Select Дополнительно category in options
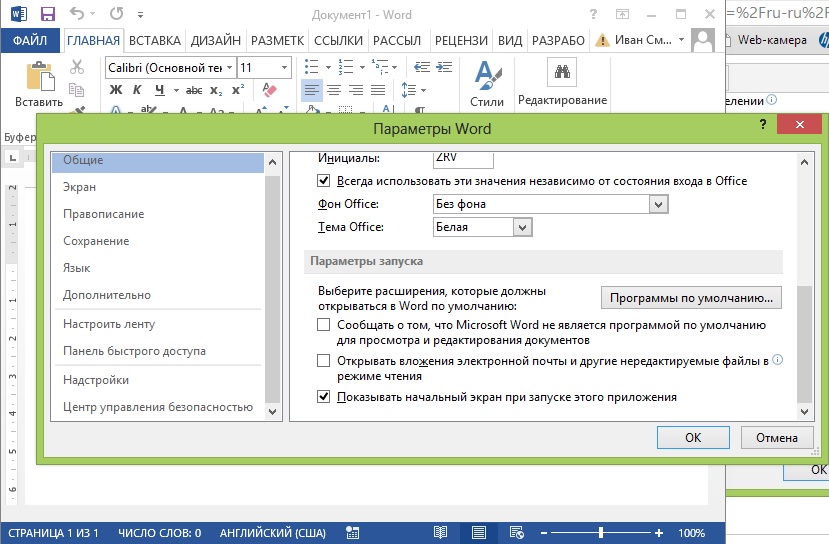Image resolution: width=829 pixels, height=544 pixels. (x=107, y=295)
